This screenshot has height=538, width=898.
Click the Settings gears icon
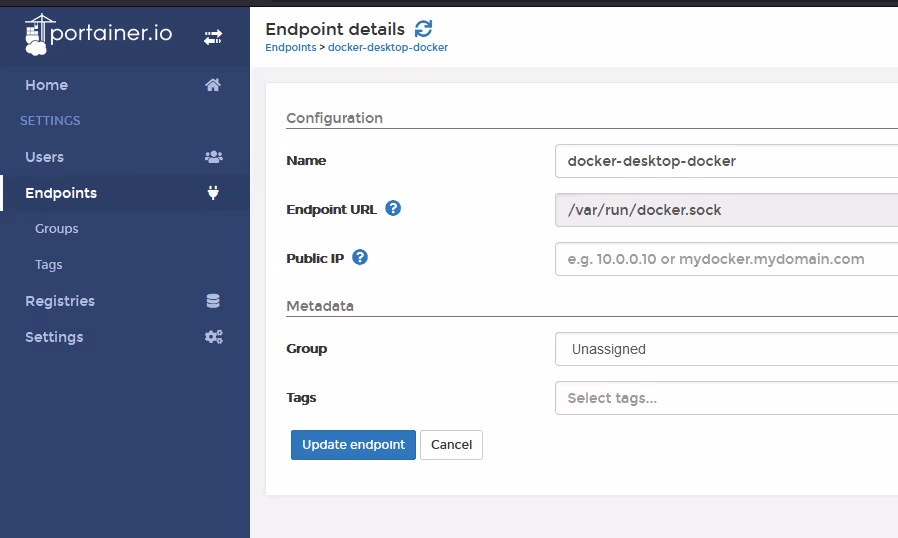click(x=214, y=337)
